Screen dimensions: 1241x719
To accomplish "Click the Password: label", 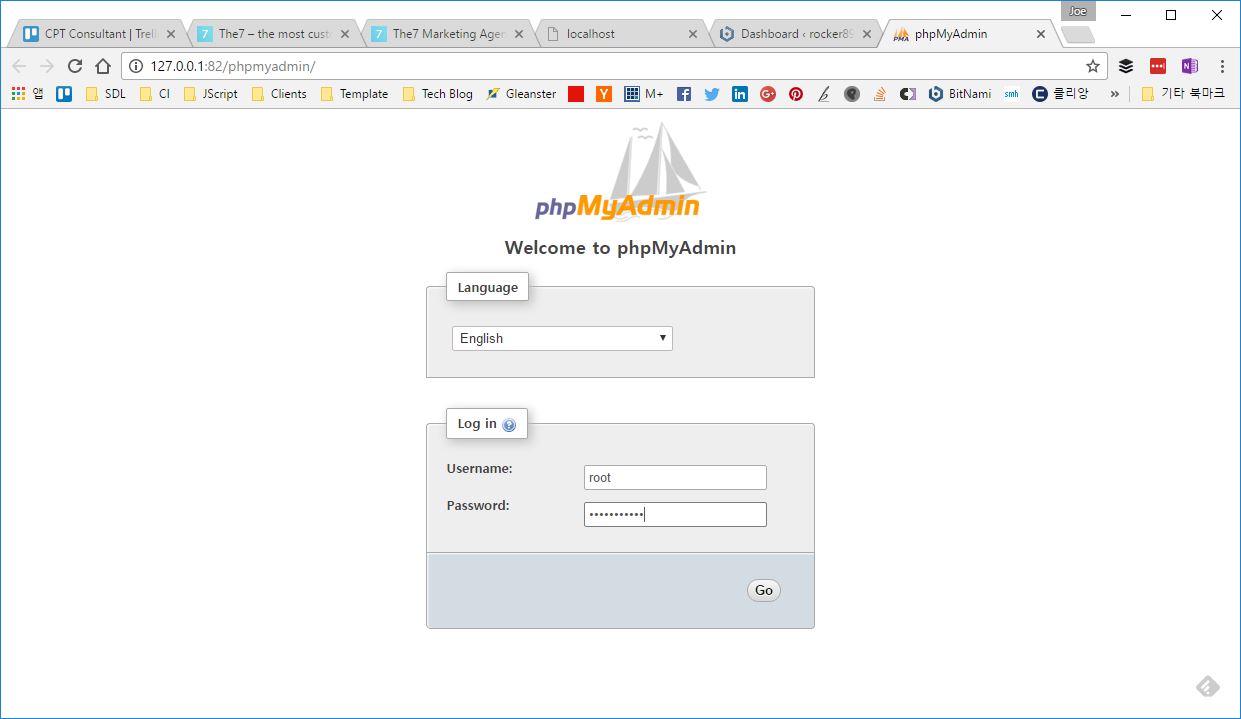I will coord(478,505).
